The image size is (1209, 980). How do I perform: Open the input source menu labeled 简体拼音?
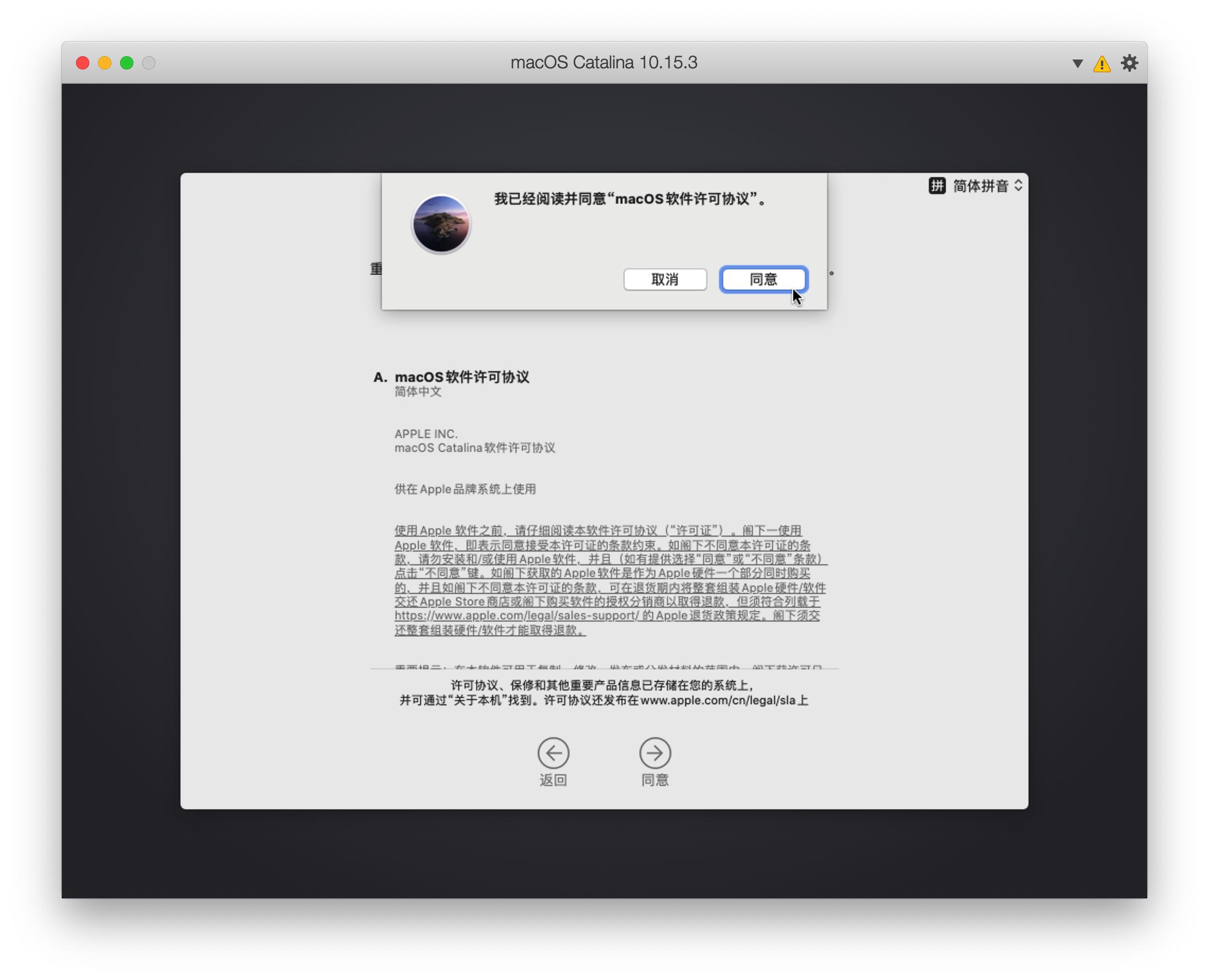981,186
